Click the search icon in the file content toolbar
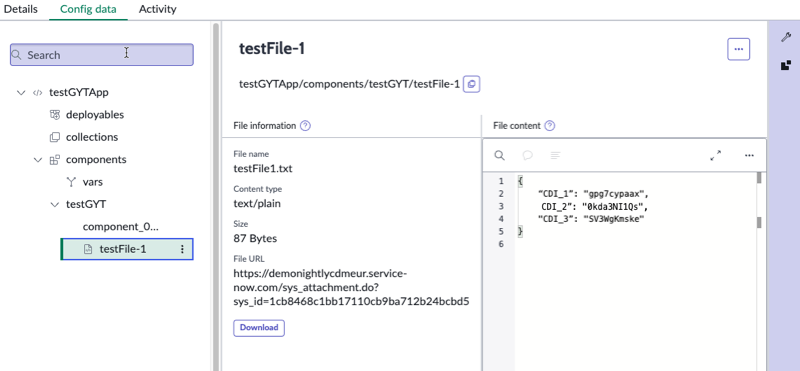The width and height of the screenshot is (800, 371). coord(499,155)
